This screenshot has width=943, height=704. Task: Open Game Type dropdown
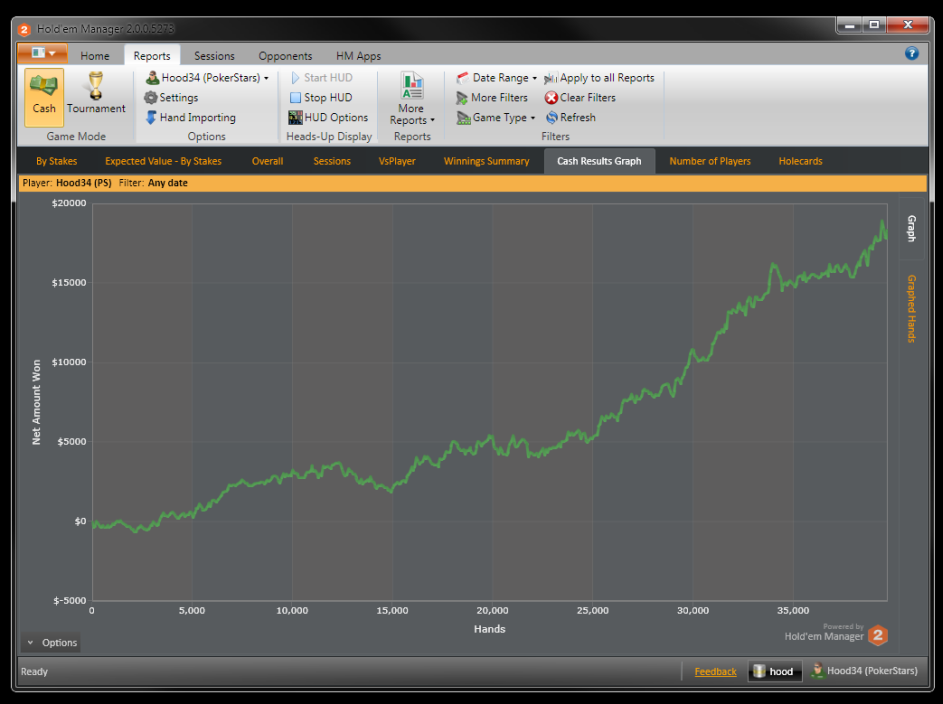pyautogui.click(x=496, y=117)
